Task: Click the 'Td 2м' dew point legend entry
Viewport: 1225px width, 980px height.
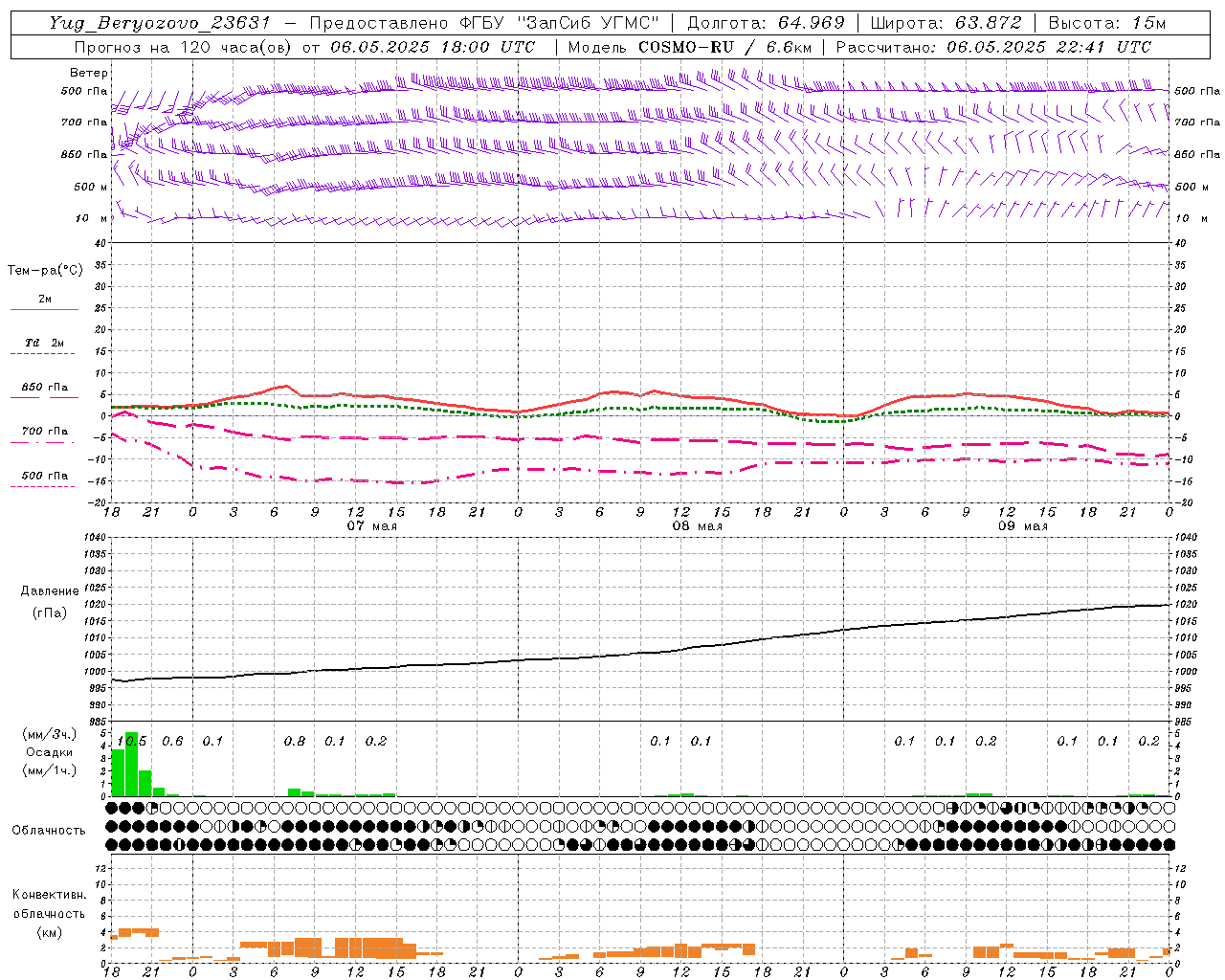Action: click(44, 343)
